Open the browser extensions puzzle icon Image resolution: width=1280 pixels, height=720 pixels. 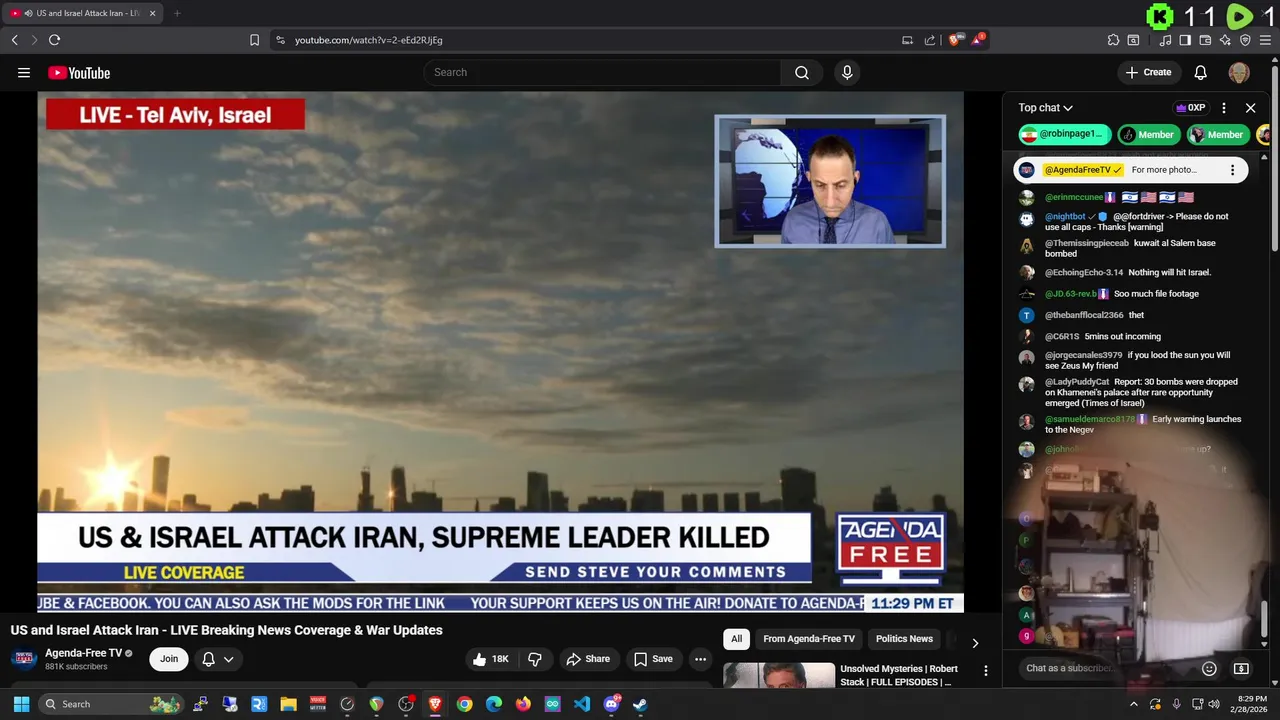click(x=1113, y=40)
